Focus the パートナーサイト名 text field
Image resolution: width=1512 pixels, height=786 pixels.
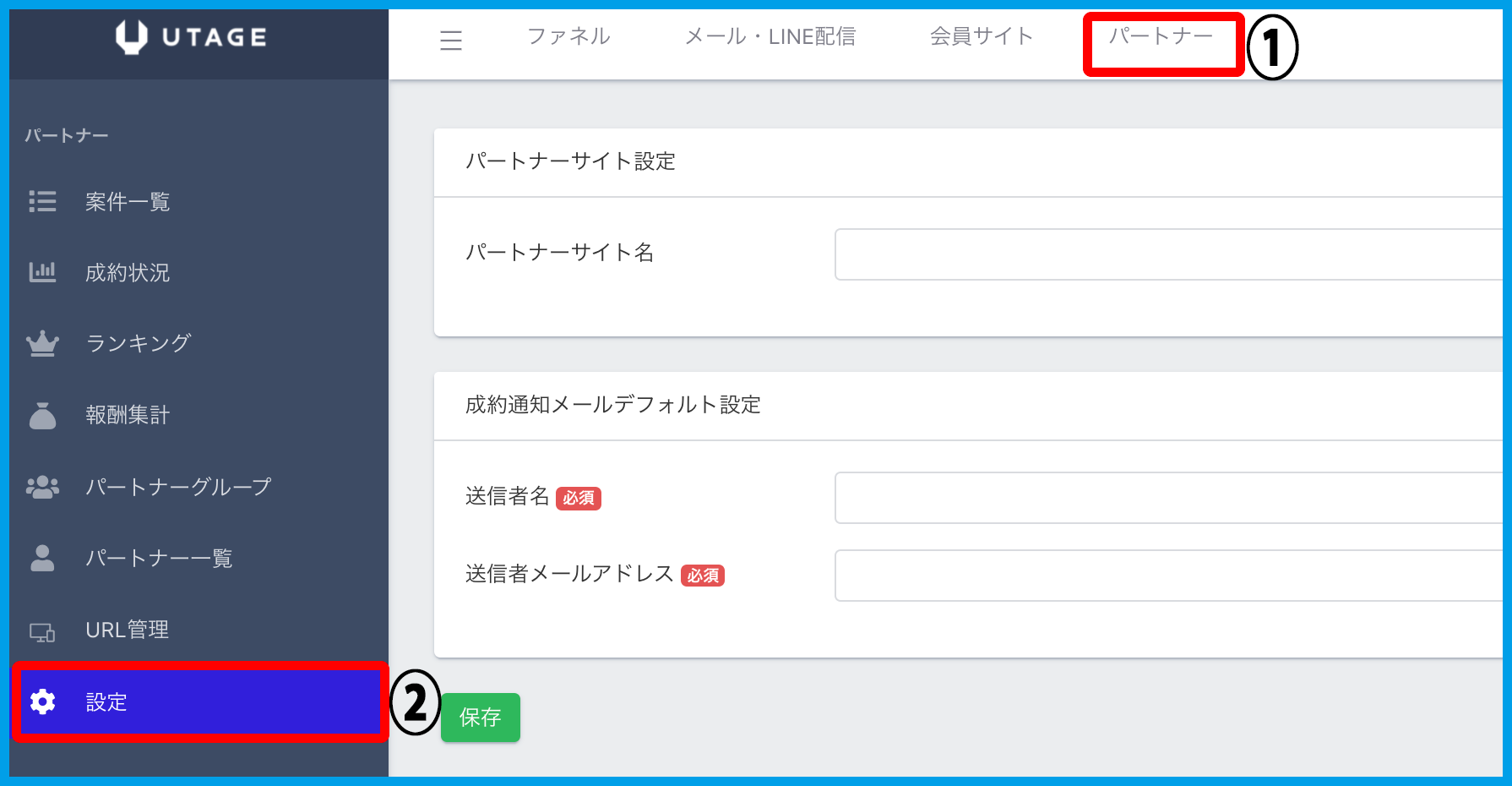(1167, 254)
